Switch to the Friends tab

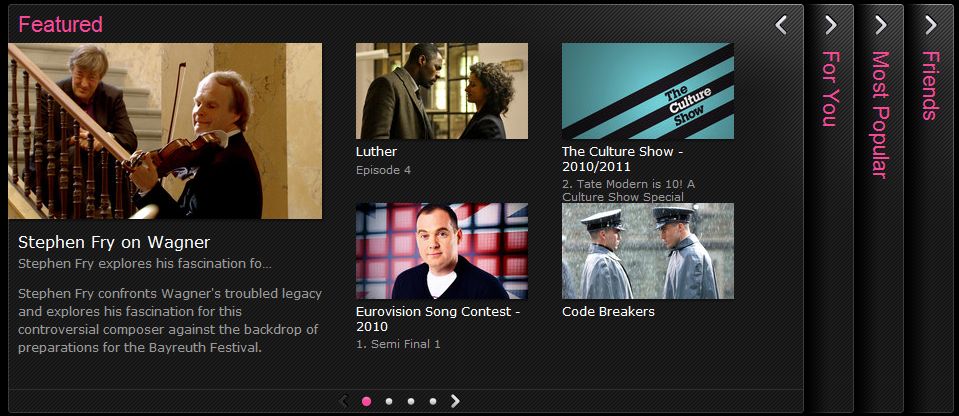click(930, 85)
